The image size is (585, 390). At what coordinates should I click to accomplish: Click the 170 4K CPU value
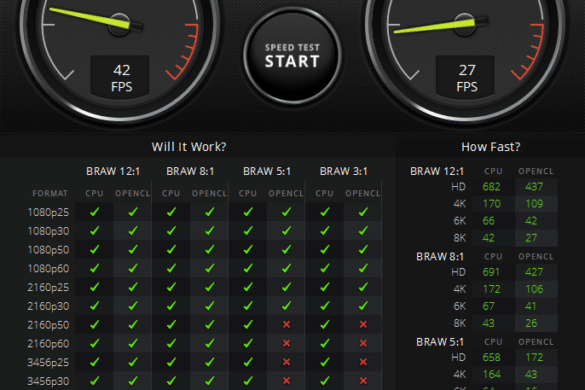click(x=491, y=204)
